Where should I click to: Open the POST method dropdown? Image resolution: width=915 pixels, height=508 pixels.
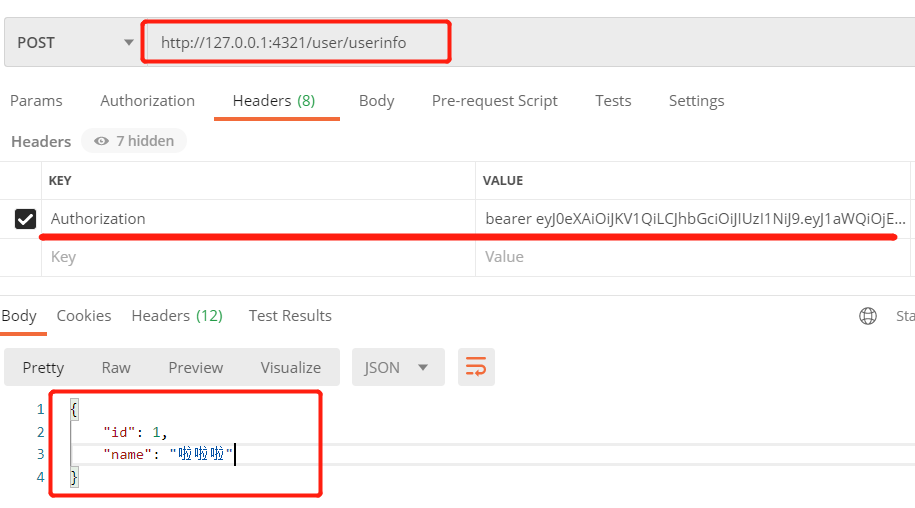click(73, 42)
